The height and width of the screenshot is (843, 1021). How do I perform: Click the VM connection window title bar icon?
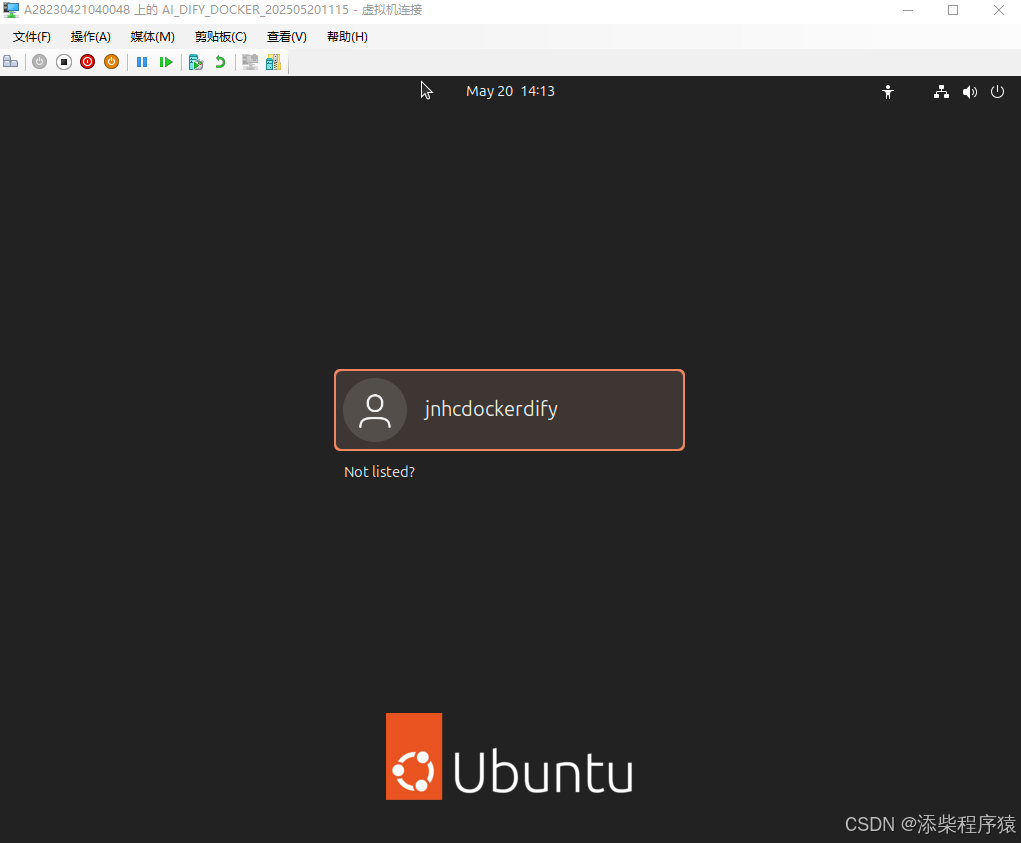coord(11,10)
